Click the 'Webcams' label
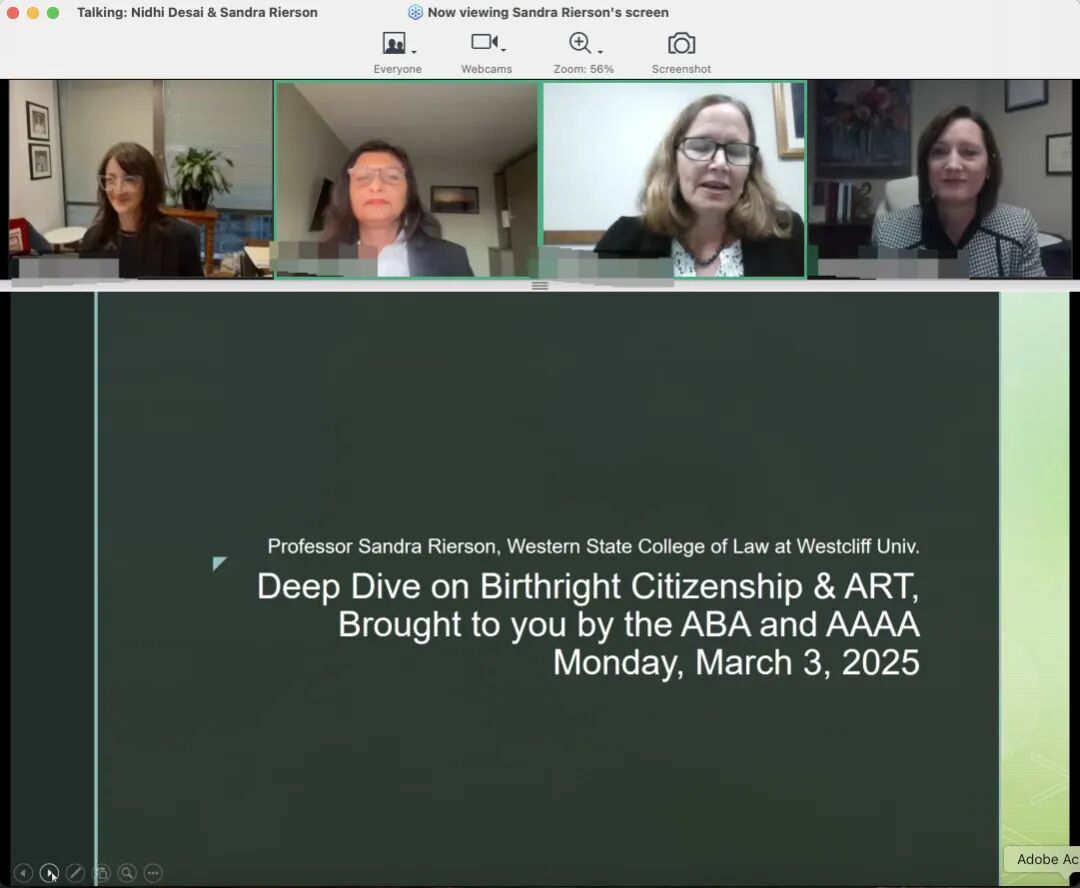 coord(486,69)
